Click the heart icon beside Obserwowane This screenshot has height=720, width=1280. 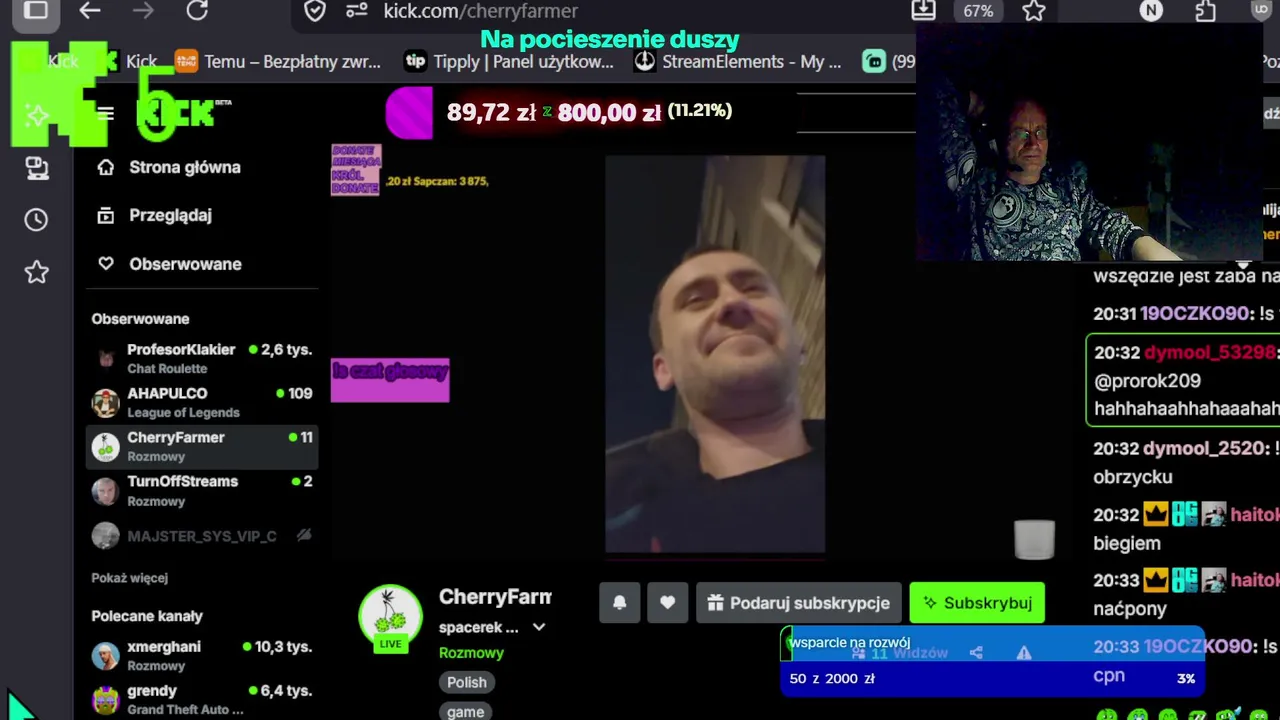(106, 264)
